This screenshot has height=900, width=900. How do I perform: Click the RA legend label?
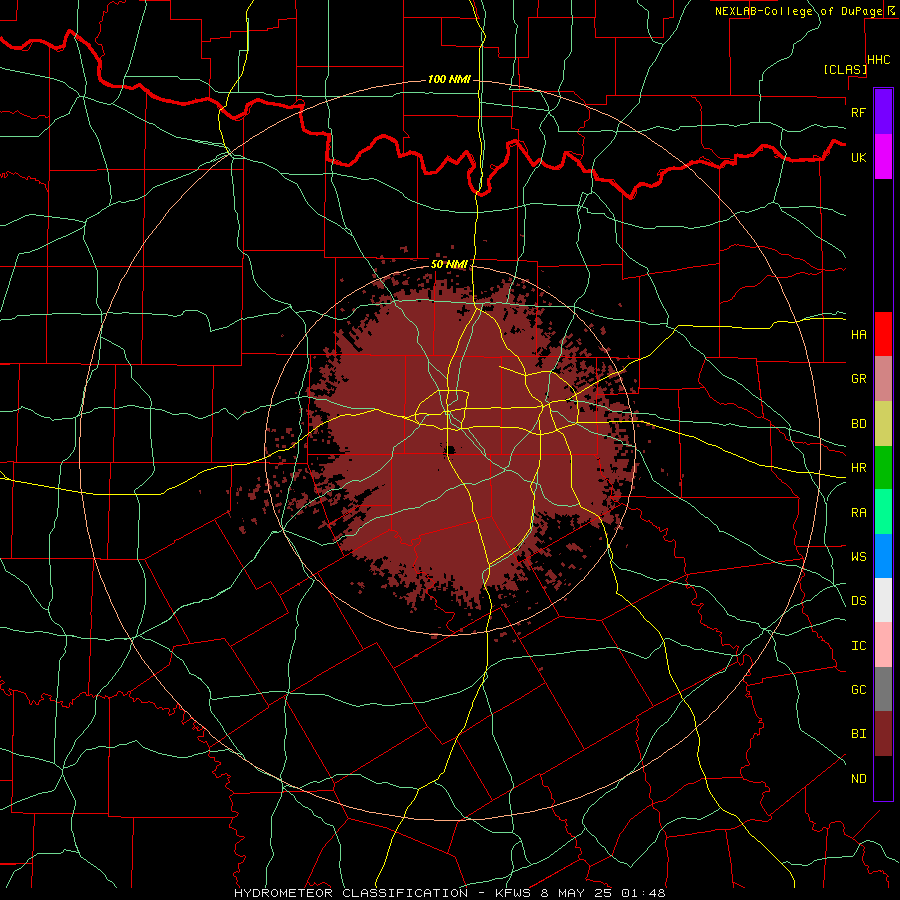858,513
